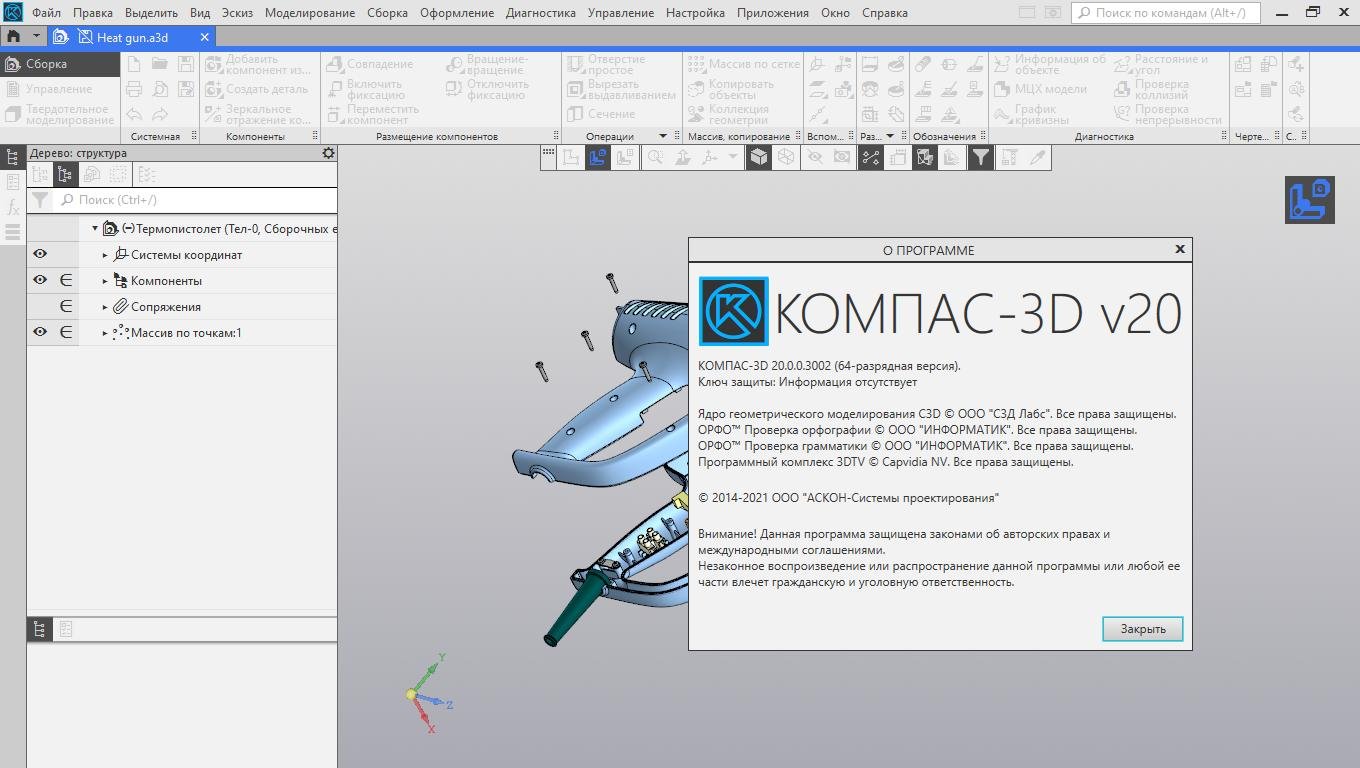Open the Моделирование menu
The width and height of the screenshot is (1360, 768).
coord(310,13)
